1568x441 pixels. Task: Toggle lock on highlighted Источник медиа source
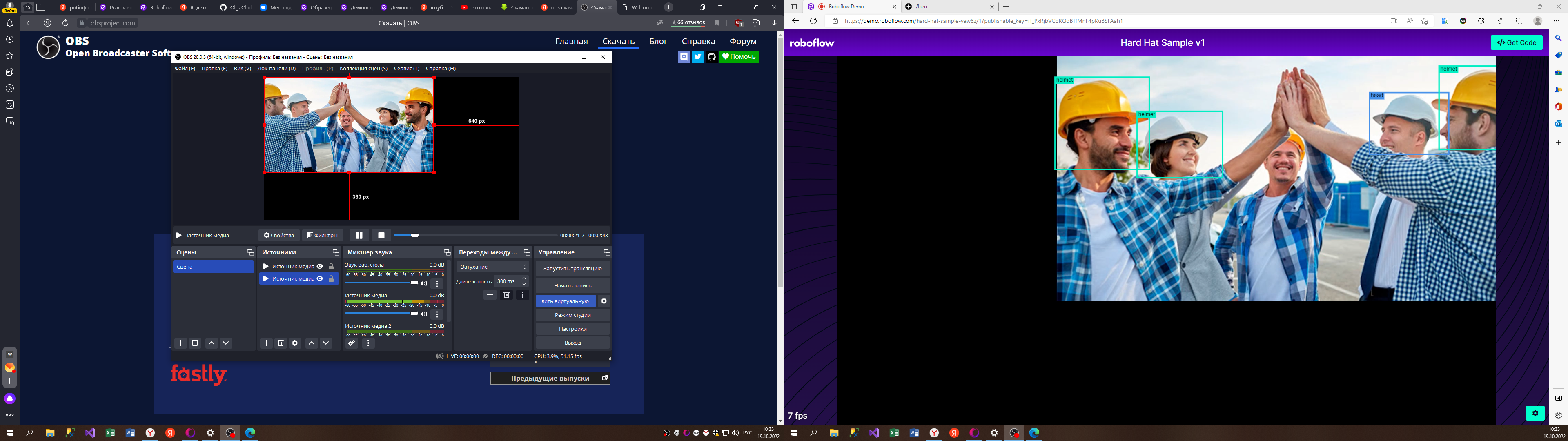331,278
